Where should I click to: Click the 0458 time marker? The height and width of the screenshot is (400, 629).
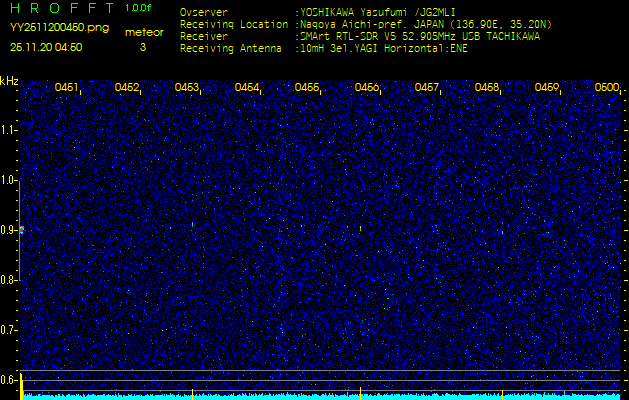[x=487, y=88]
